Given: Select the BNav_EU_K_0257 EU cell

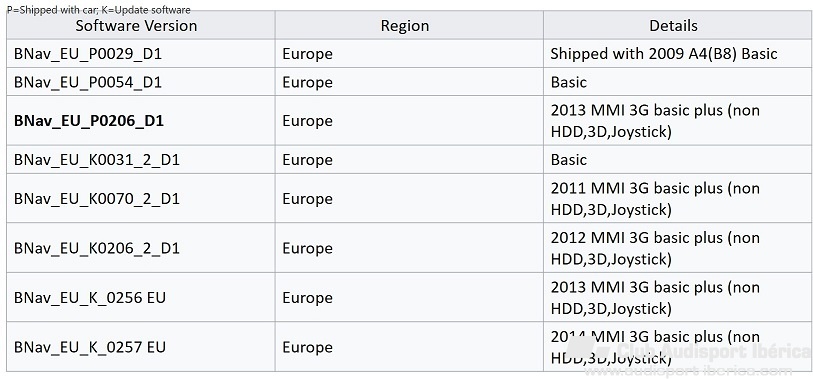Looking at the screenshot, I should tap(90, 347).
